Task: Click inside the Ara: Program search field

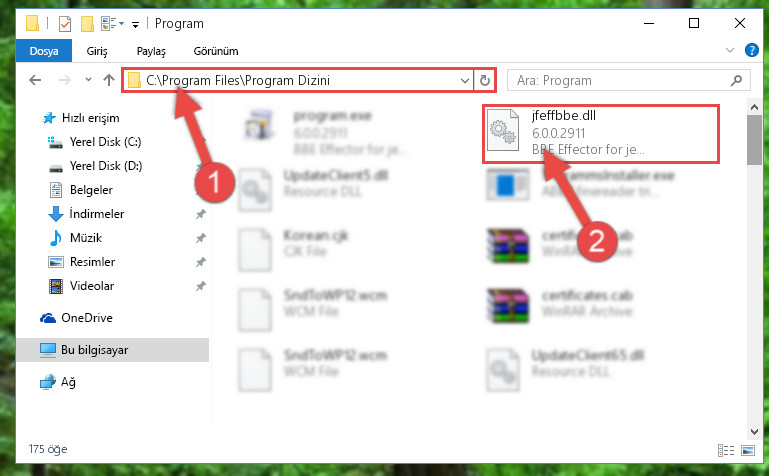Action: [x=620, y=80]
